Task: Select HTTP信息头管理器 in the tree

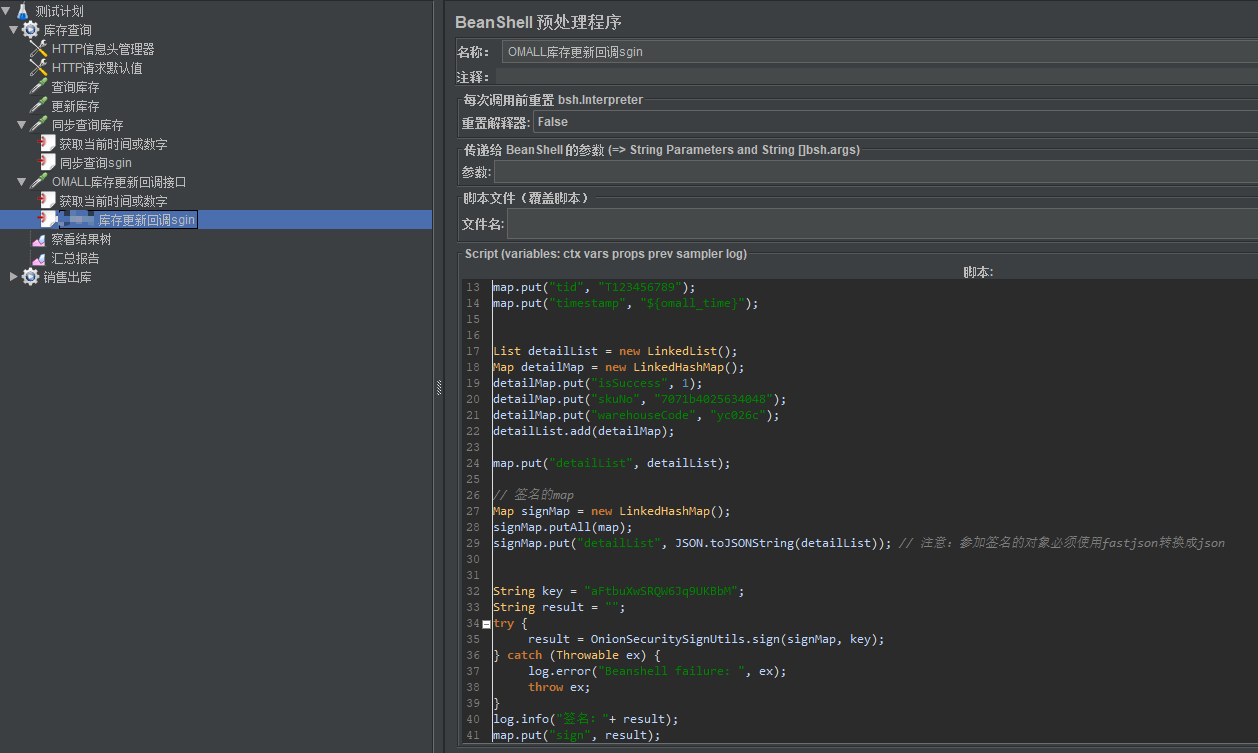Action: [103, 49]
